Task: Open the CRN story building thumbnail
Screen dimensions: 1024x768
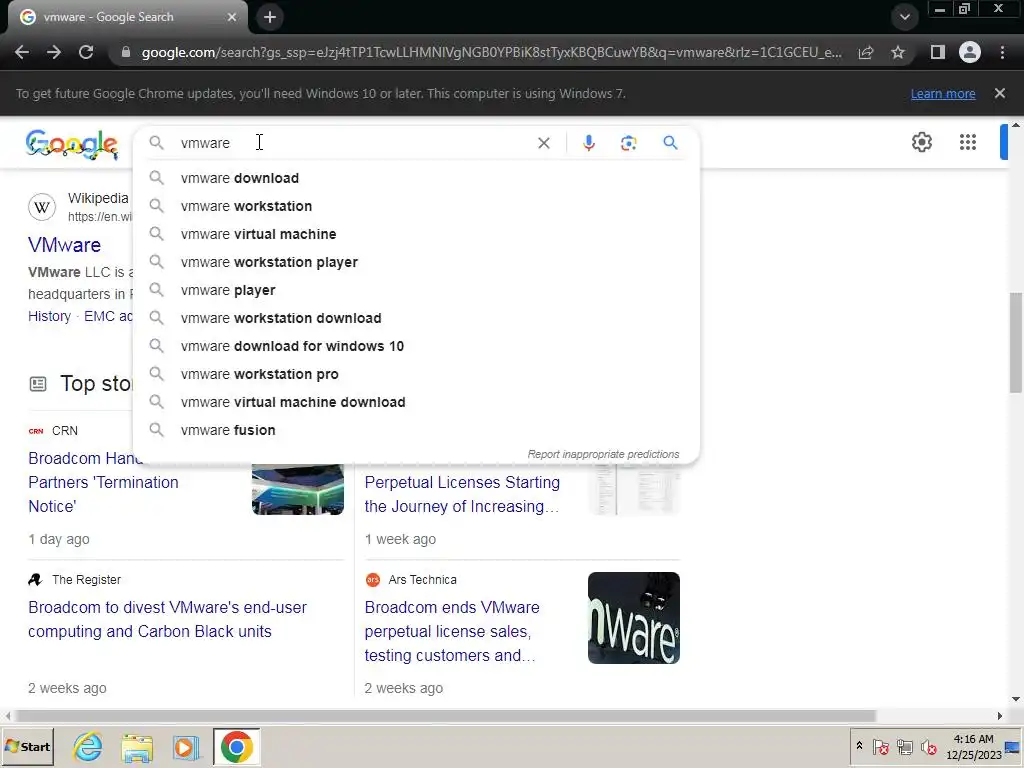Action: [x=298, y=489]
